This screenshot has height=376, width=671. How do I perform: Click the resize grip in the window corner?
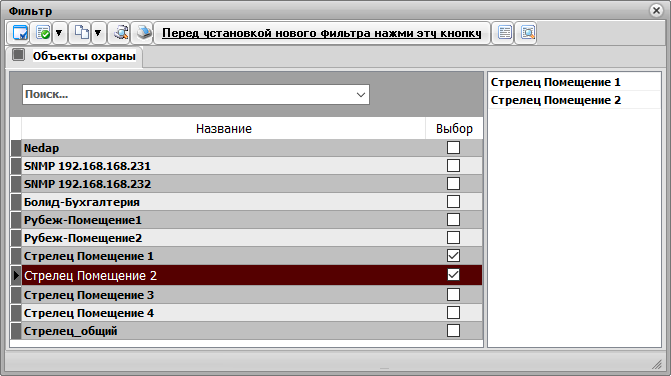657,364
